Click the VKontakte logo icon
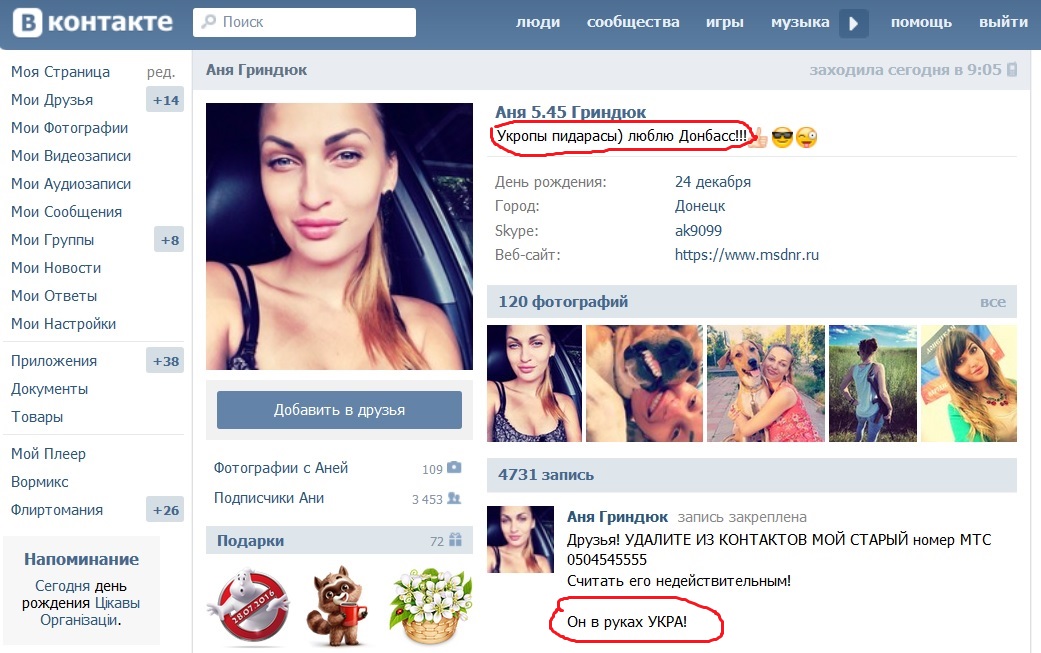The image size is (1041, 653). 28,23
